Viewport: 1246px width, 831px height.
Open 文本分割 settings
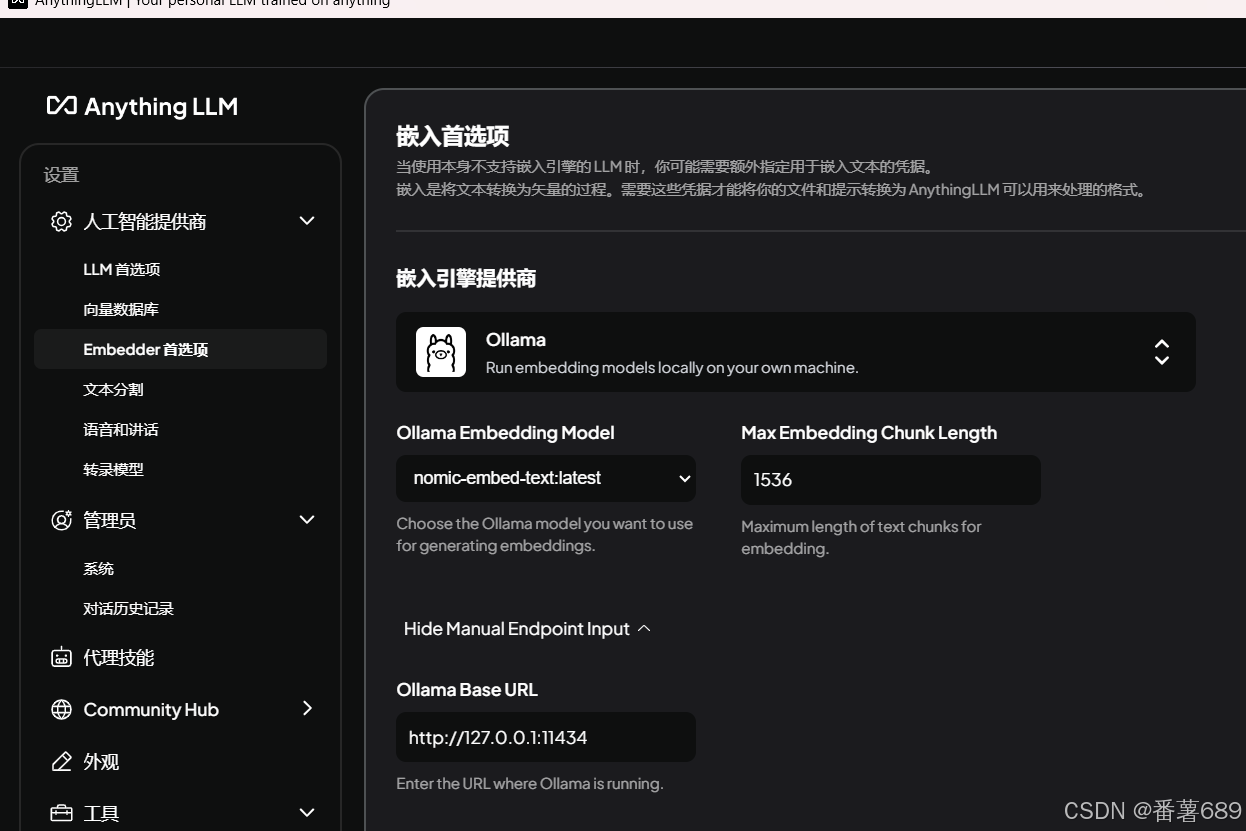[113, 389]
